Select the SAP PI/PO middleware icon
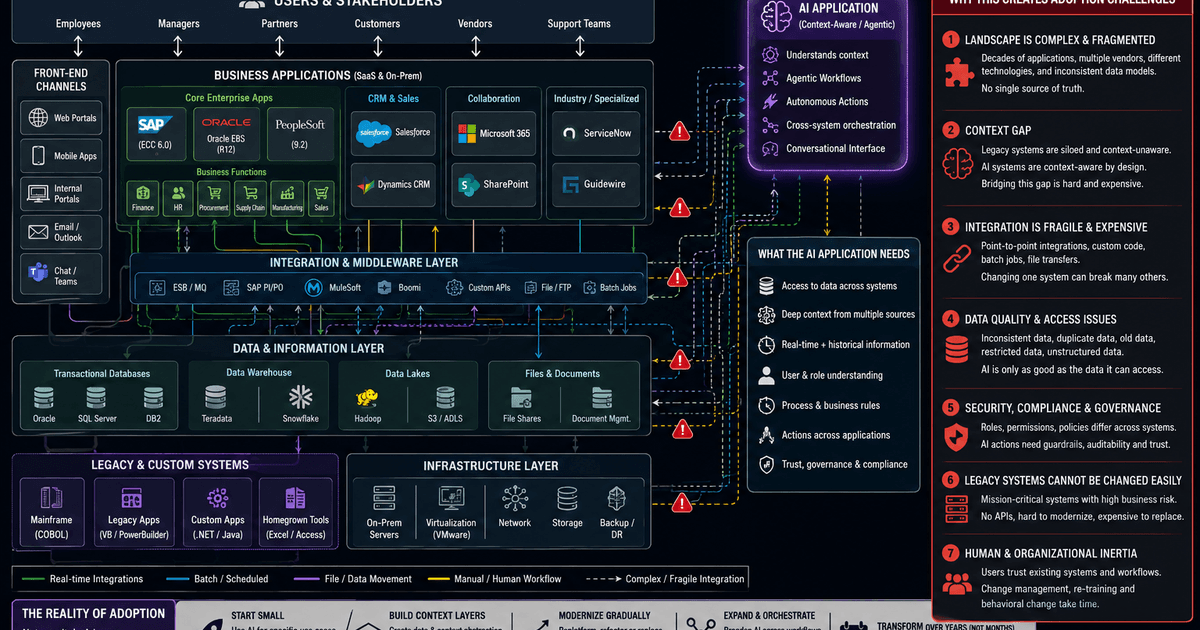Image resolution: width=1200 pixels, height=630 pixels. [231, 287]
